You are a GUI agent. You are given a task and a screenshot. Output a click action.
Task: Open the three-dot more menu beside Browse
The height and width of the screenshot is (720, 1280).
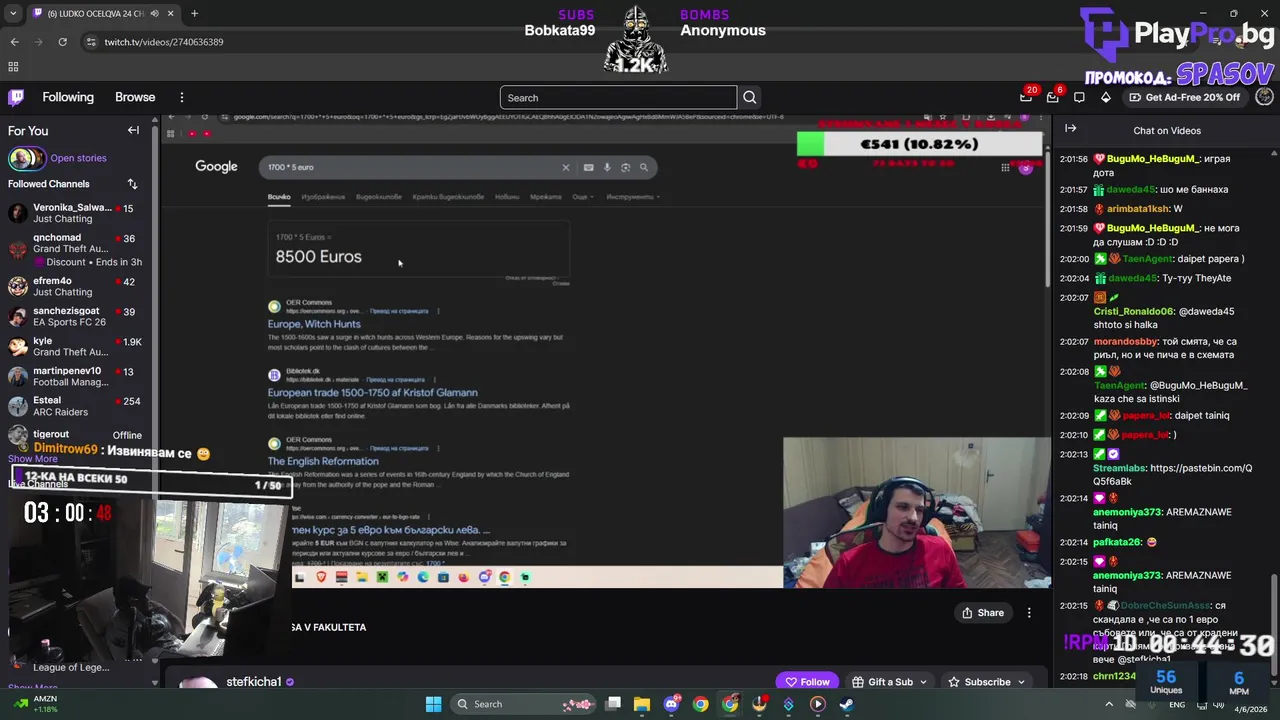[182, 97]
